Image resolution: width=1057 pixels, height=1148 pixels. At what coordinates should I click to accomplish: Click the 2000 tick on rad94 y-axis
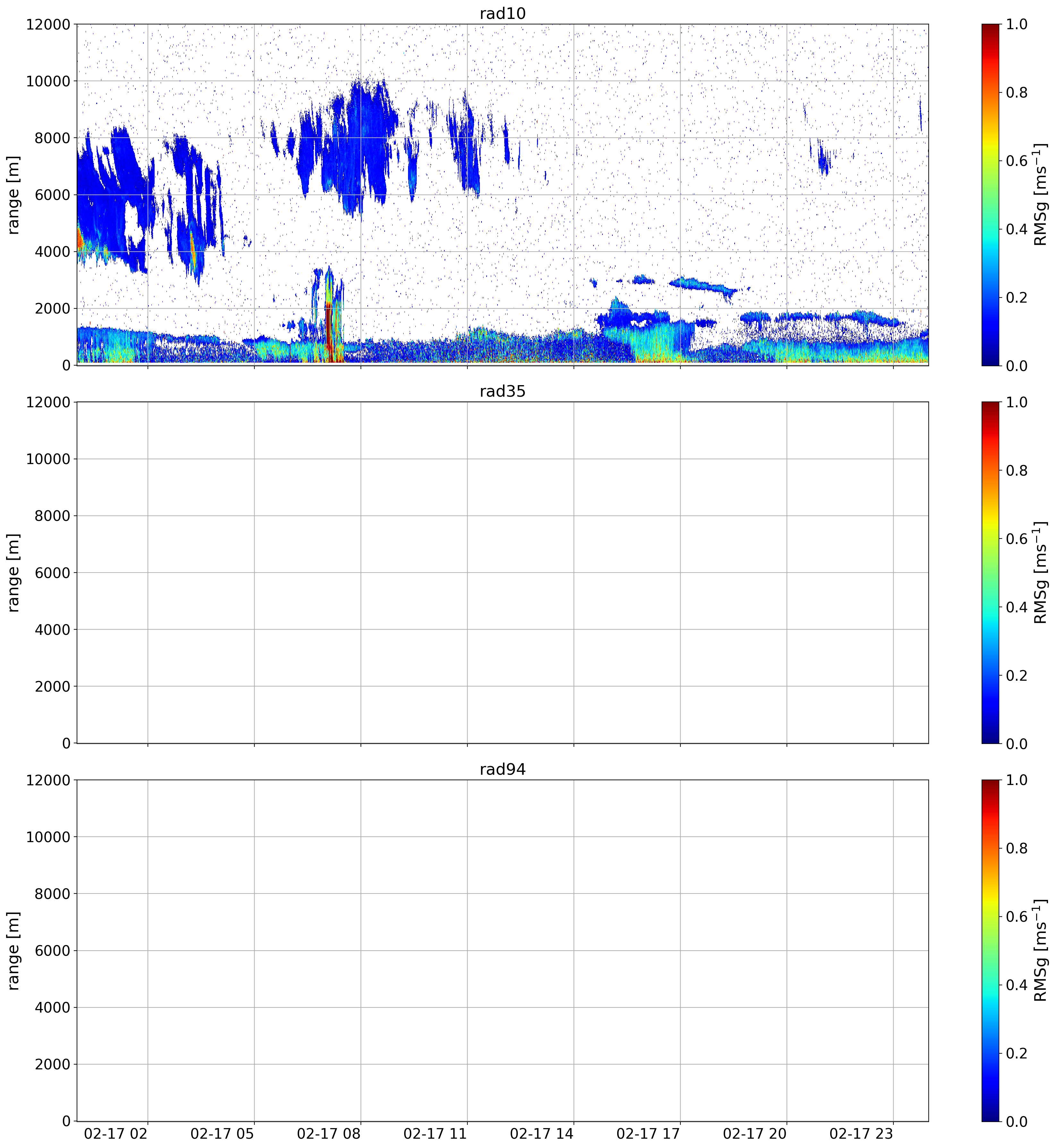point(53,1065)
